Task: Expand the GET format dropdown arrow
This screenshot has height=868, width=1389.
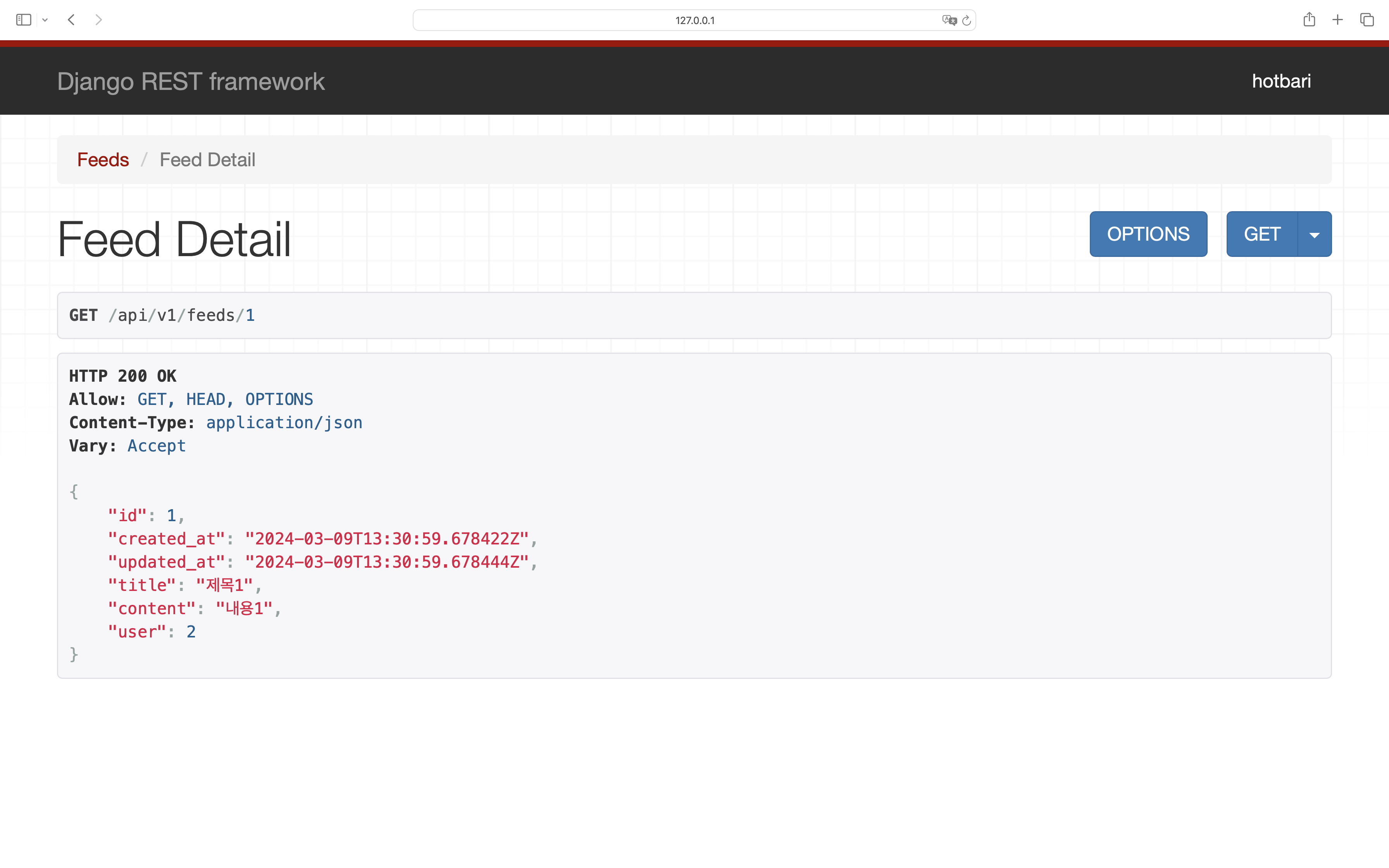Action: tap(1314, 234)
